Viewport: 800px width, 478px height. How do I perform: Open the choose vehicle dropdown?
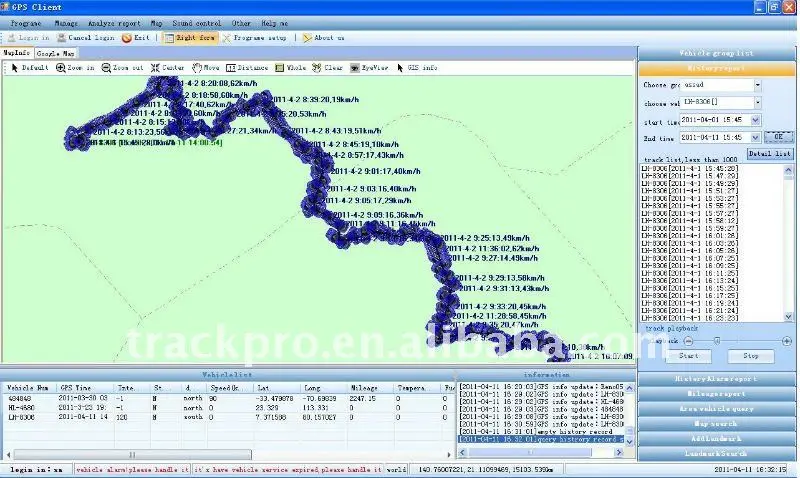click(757, 103)
